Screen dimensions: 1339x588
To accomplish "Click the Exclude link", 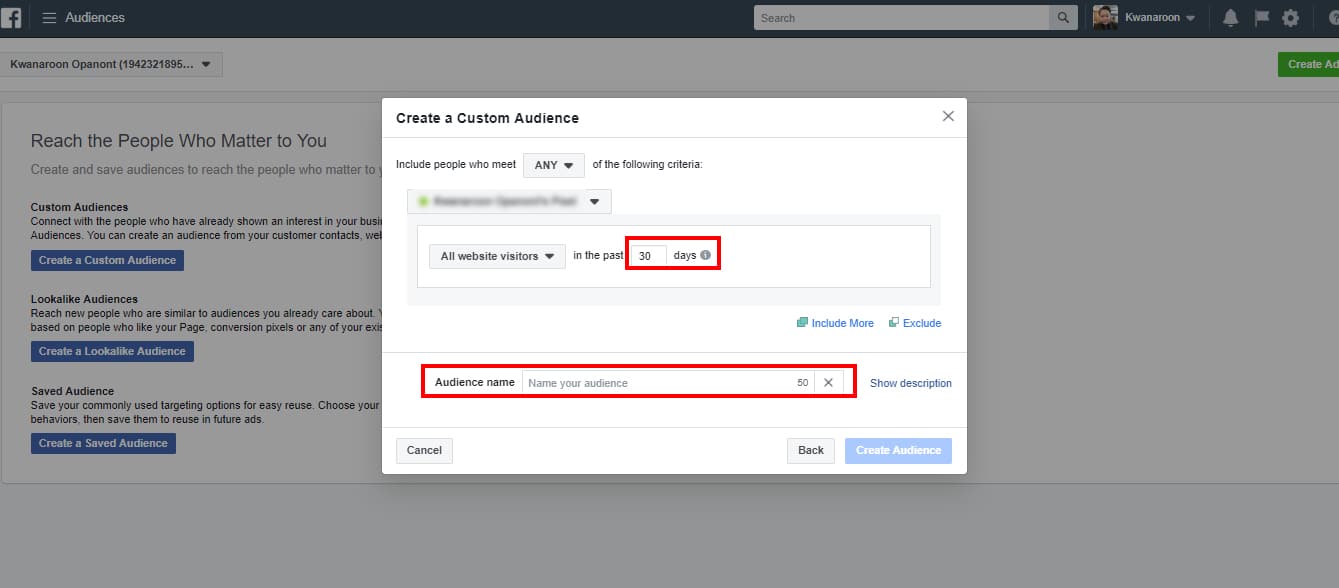I will point(922,323).
